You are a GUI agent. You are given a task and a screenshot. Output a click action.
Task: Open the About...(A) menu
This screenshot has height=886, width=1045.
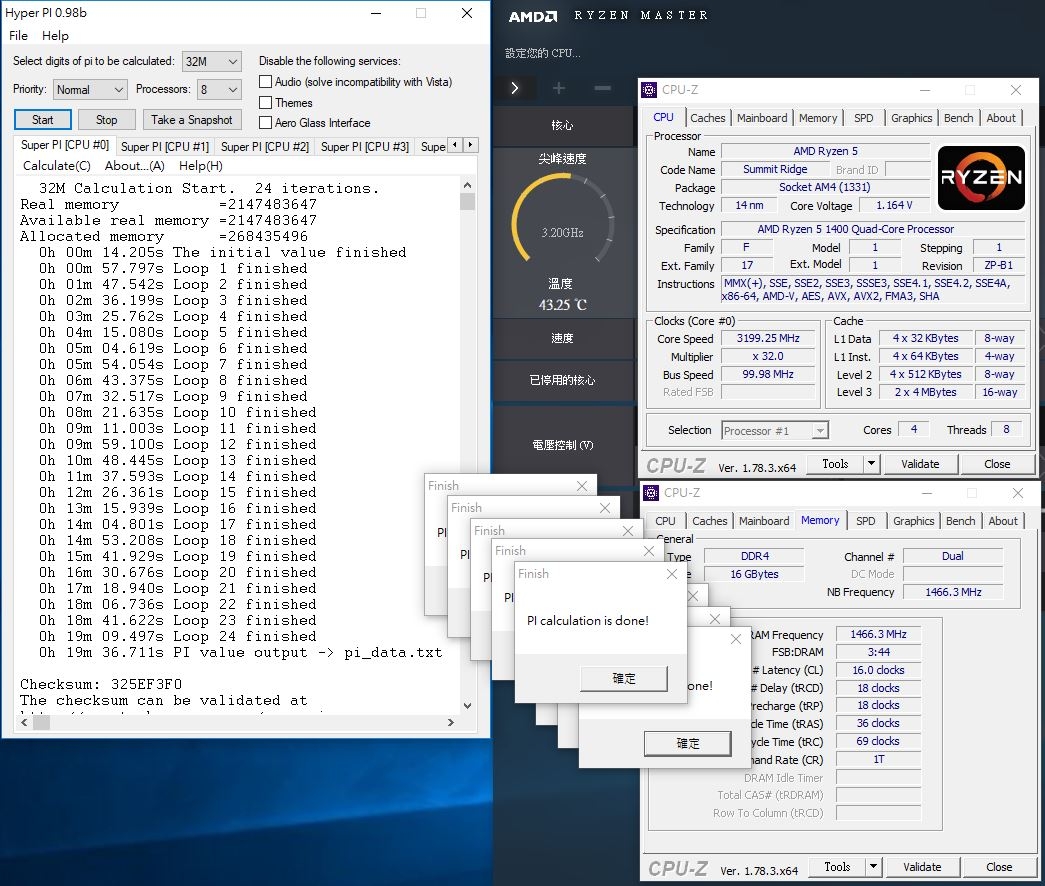pyautogui.click(x=135, y=165)
